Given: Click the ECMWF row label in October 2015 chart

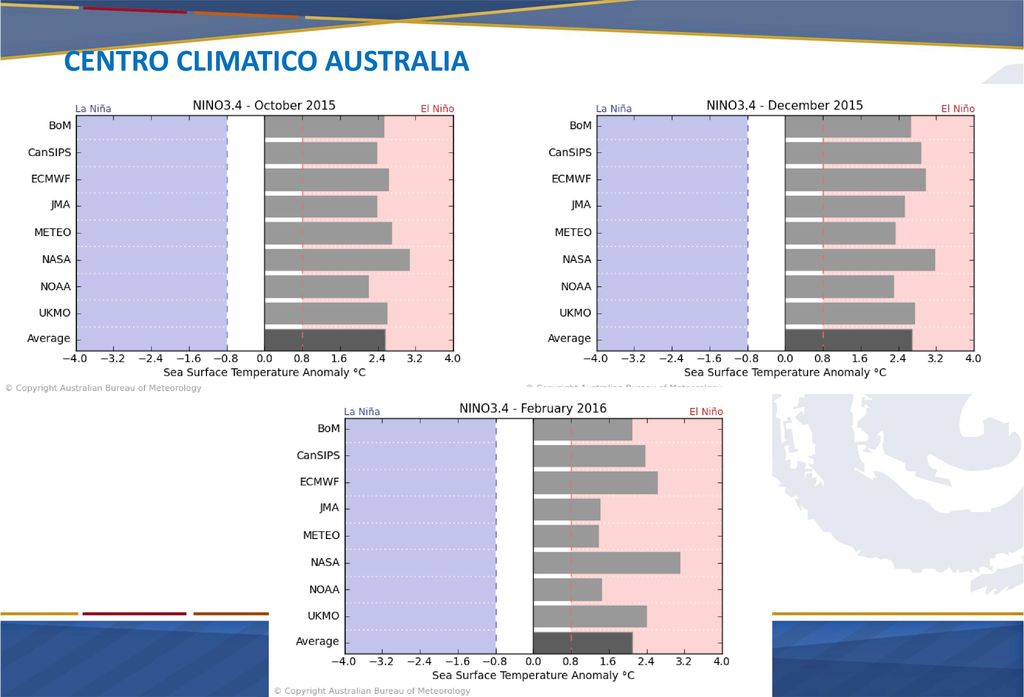Looking at the screenshot, I should tap(50, 179).
